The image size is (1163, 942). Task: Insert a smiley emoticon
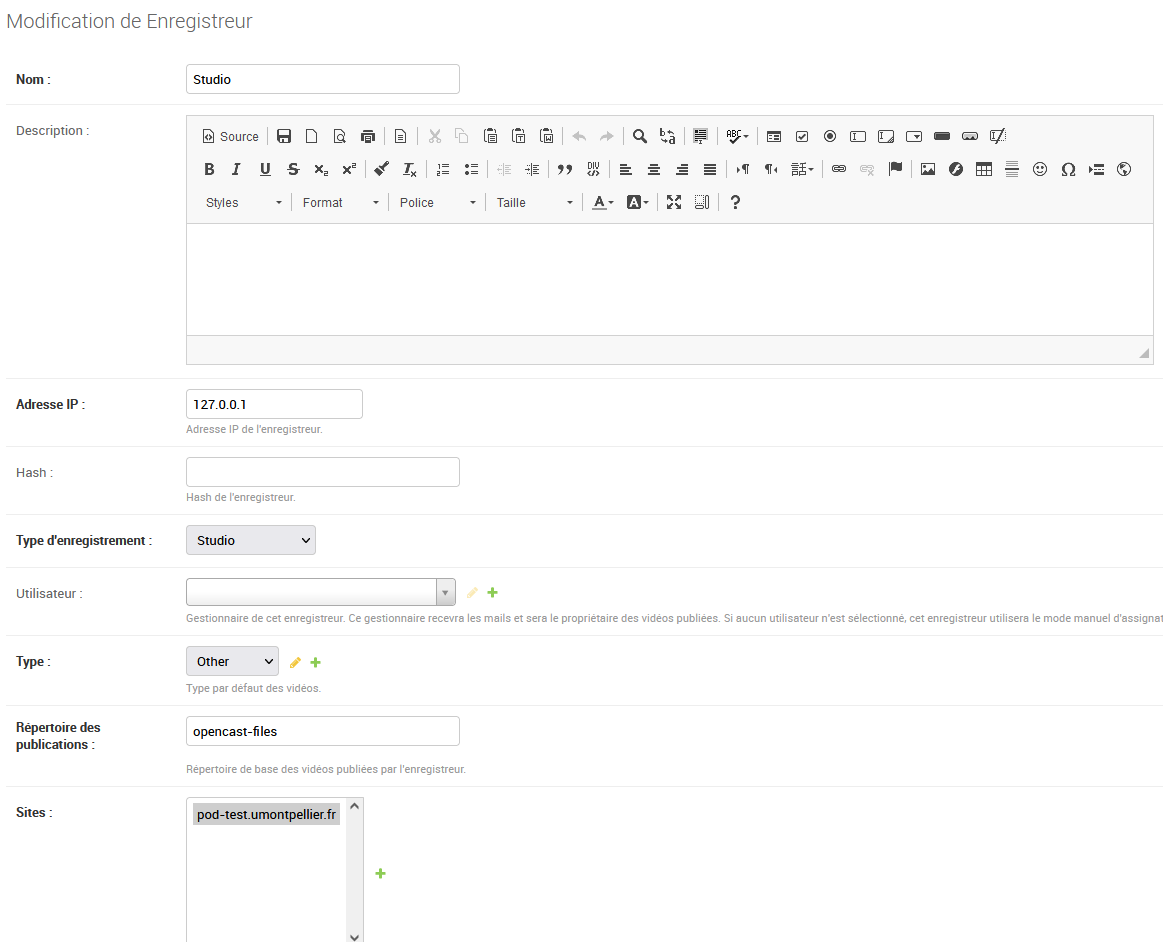(1040, 169)
